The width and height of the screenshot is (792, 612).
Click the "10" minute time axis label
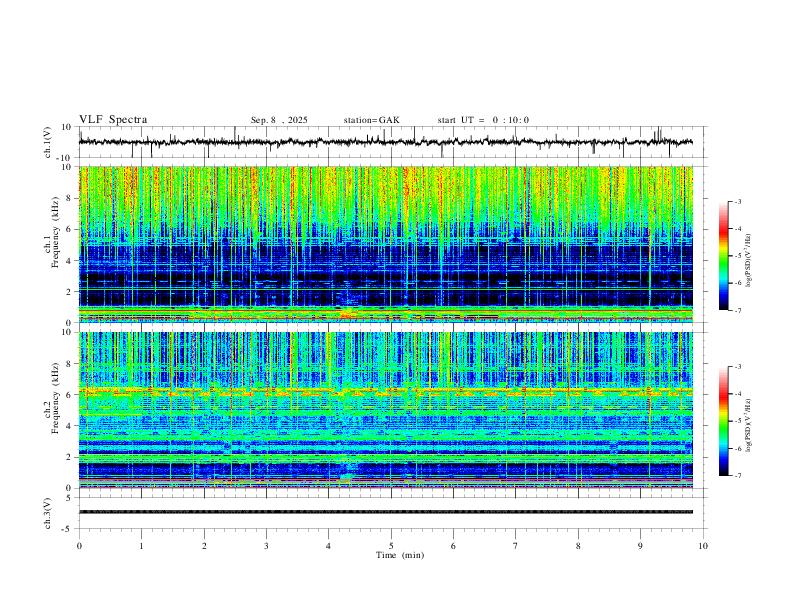point(703,546)
